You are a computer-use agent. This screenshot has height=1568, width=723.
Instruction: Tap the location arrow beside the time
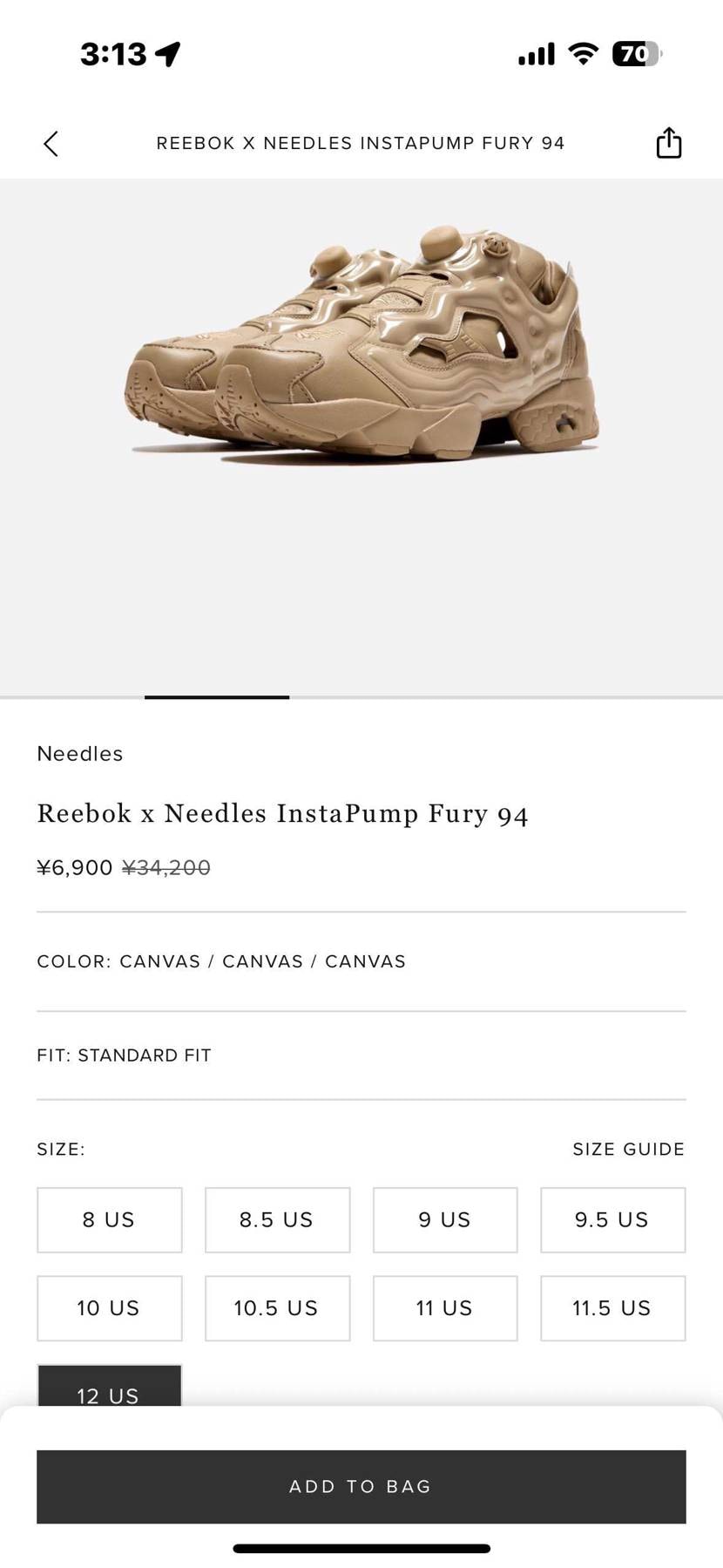167,54
